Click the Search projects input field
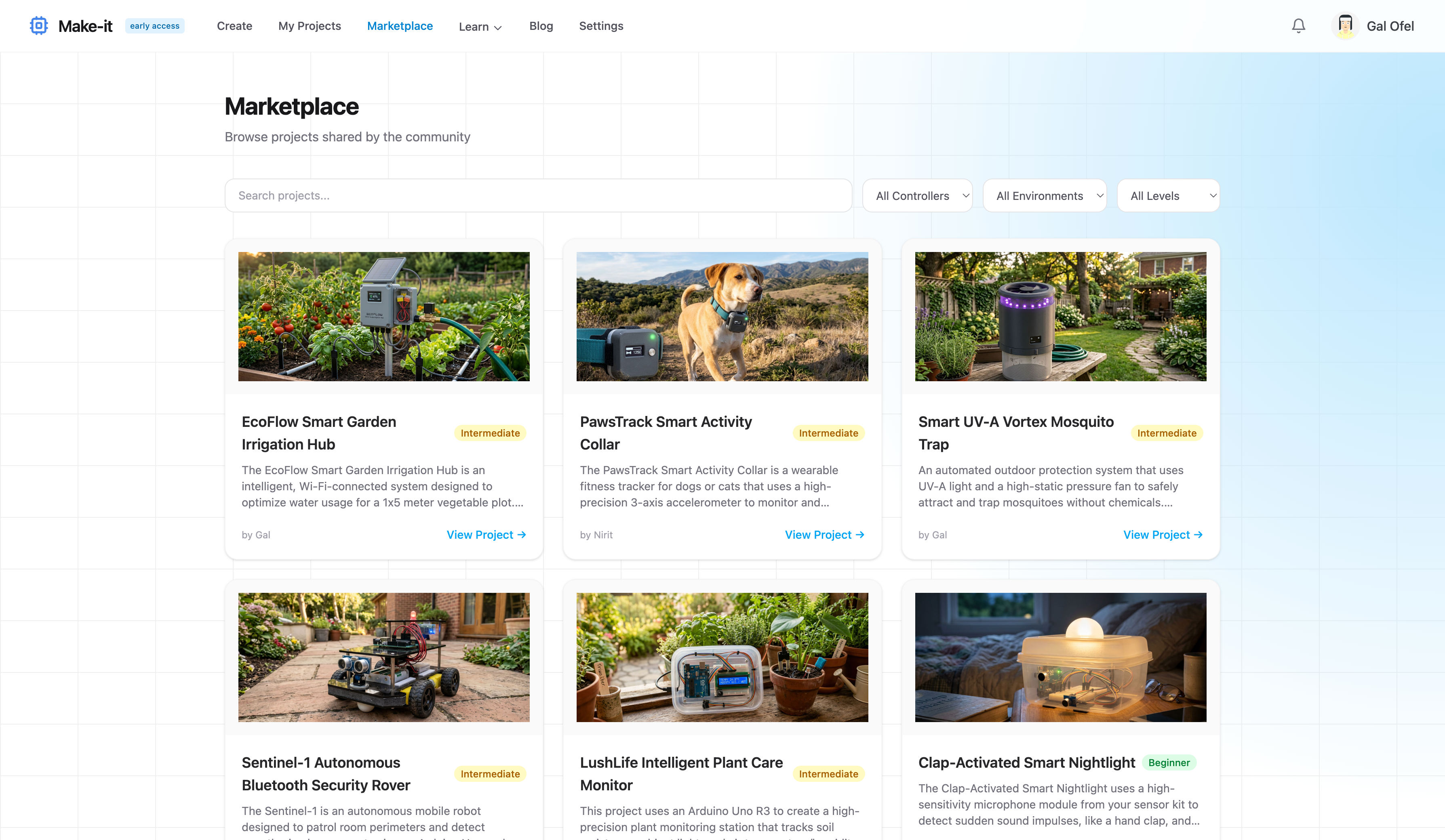This screenshot has width=1445, height=840. [538, 196]
